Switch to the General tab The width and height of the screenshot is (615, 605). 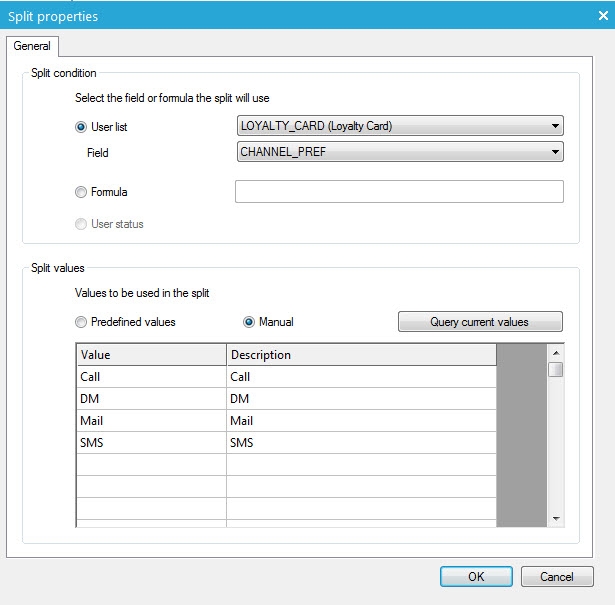tap(32, 46)
